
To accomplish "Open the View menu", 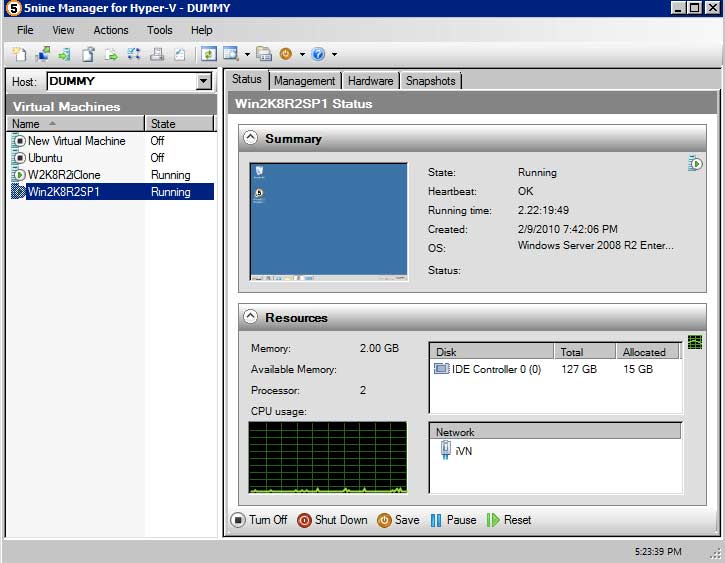I will pyautogui.click(x=63, y=30).
